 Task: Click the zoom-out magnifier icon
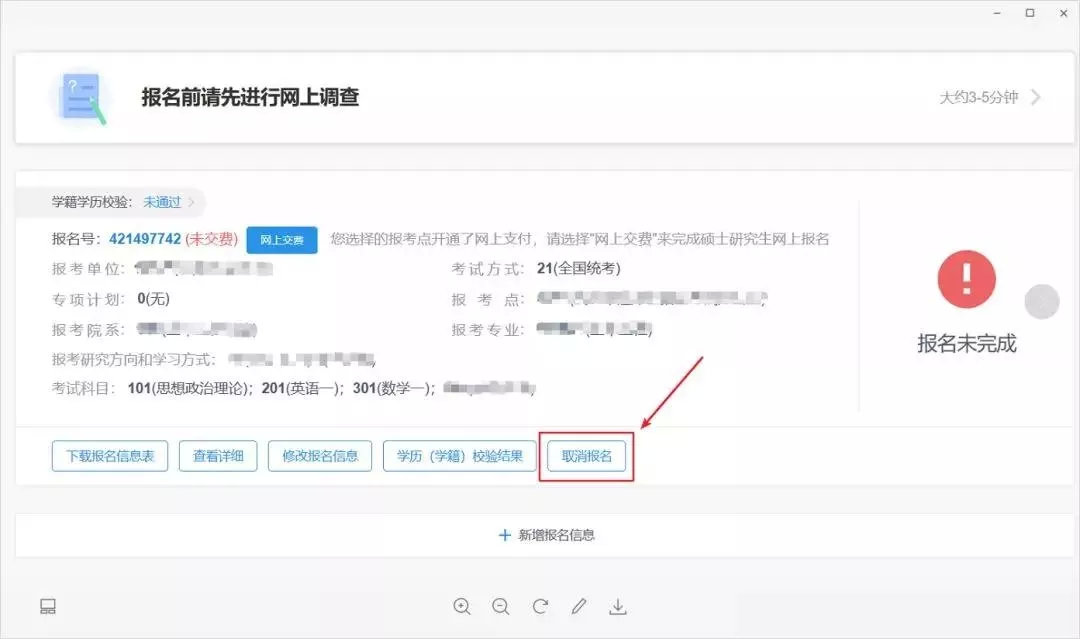pos(500,606)
